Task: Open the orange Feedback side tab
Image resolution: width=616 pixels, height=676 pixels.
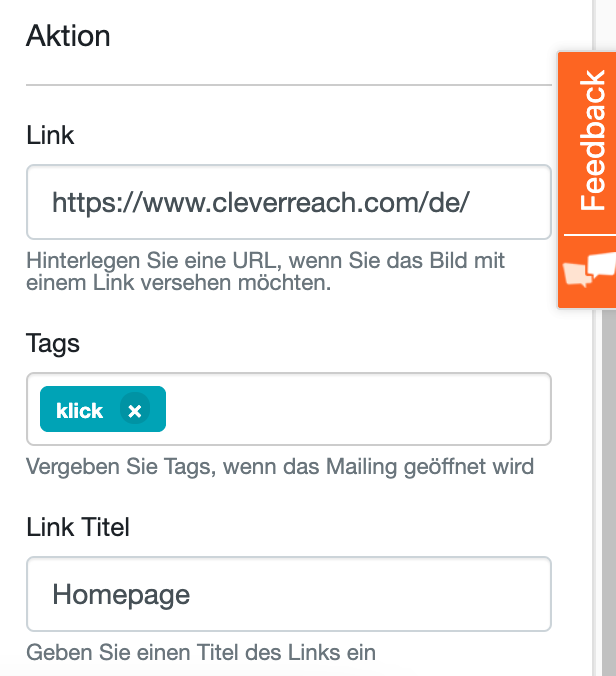Action: click(587, 180)
